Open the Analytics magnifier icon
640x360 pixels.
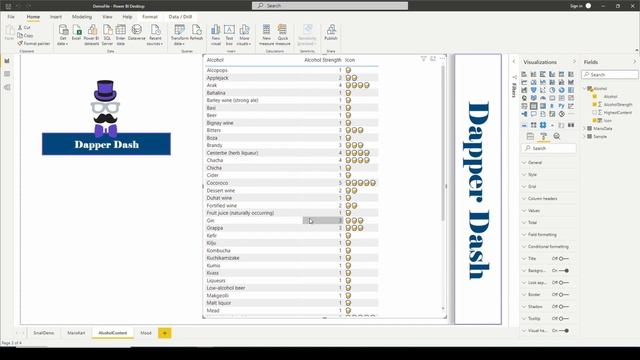557,136
